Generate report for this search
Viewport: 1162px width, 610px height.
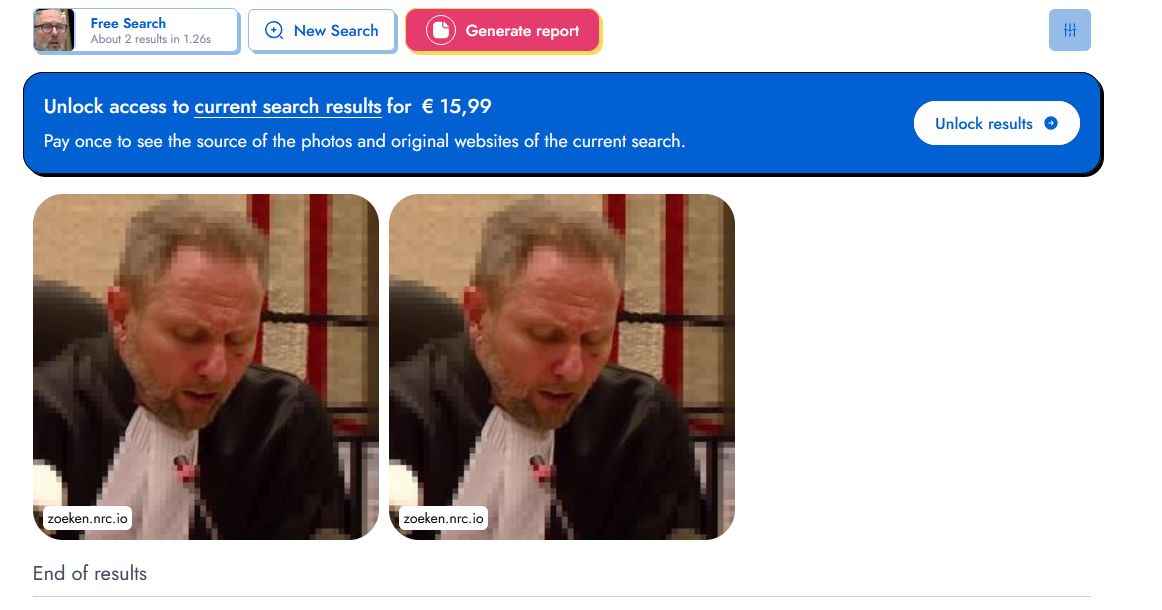tap(502, 30)
